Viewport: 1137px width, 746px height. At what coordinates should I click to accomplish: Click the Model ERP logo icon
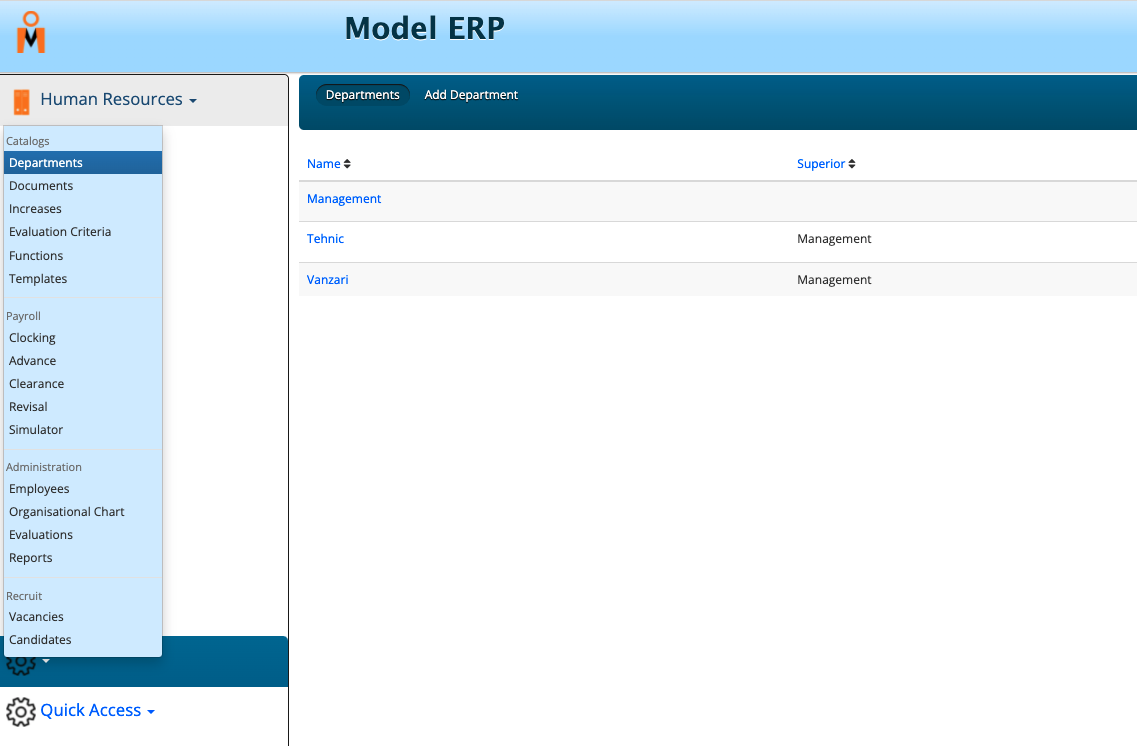coord(31,33)
